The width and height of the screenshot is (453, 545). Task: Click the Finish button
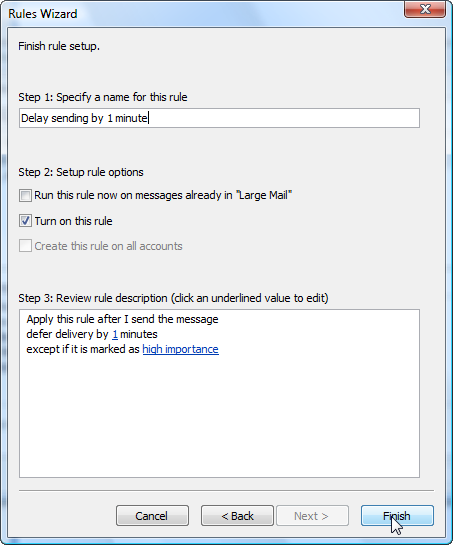pos(397,515)
